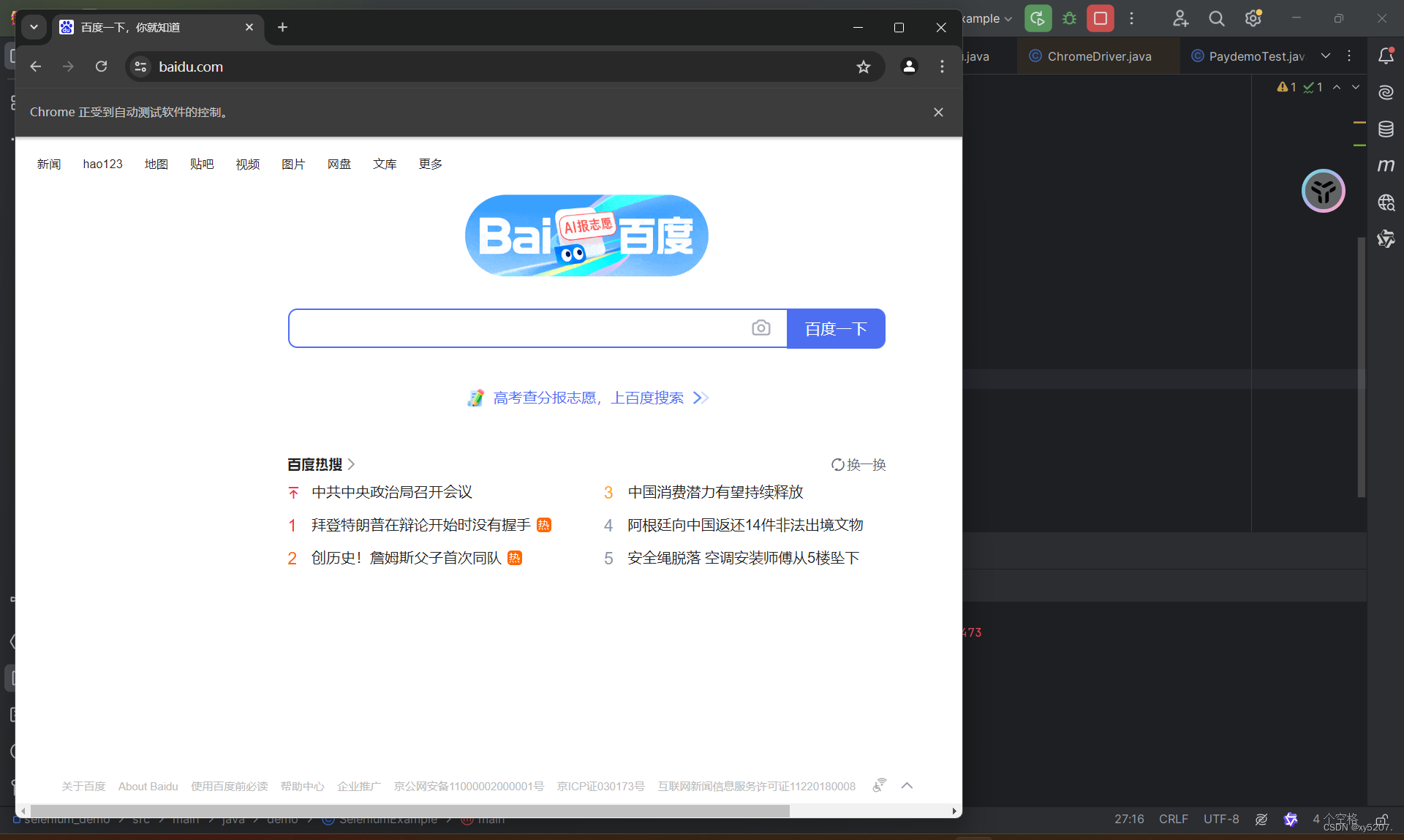Open the 使用百度前必读 footer link
The height and width of the screenshot is (840, 1404).
[x=230, y=786]
